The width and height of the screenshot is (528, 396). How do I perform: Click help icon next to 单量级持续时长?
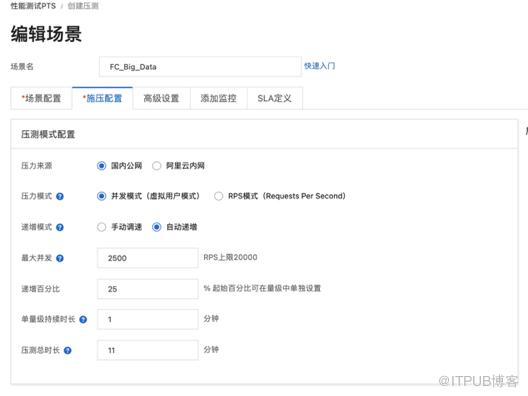click(x=83, y=320)
